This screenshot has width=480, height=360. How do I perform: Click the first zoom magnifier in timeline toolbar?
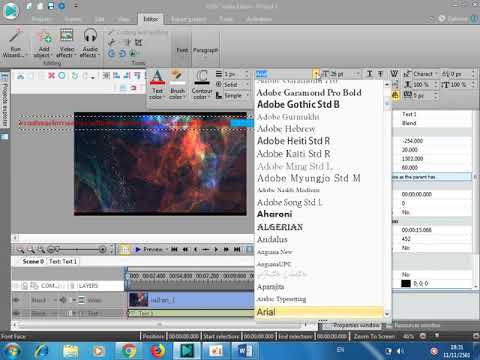(x=20, y=249)
